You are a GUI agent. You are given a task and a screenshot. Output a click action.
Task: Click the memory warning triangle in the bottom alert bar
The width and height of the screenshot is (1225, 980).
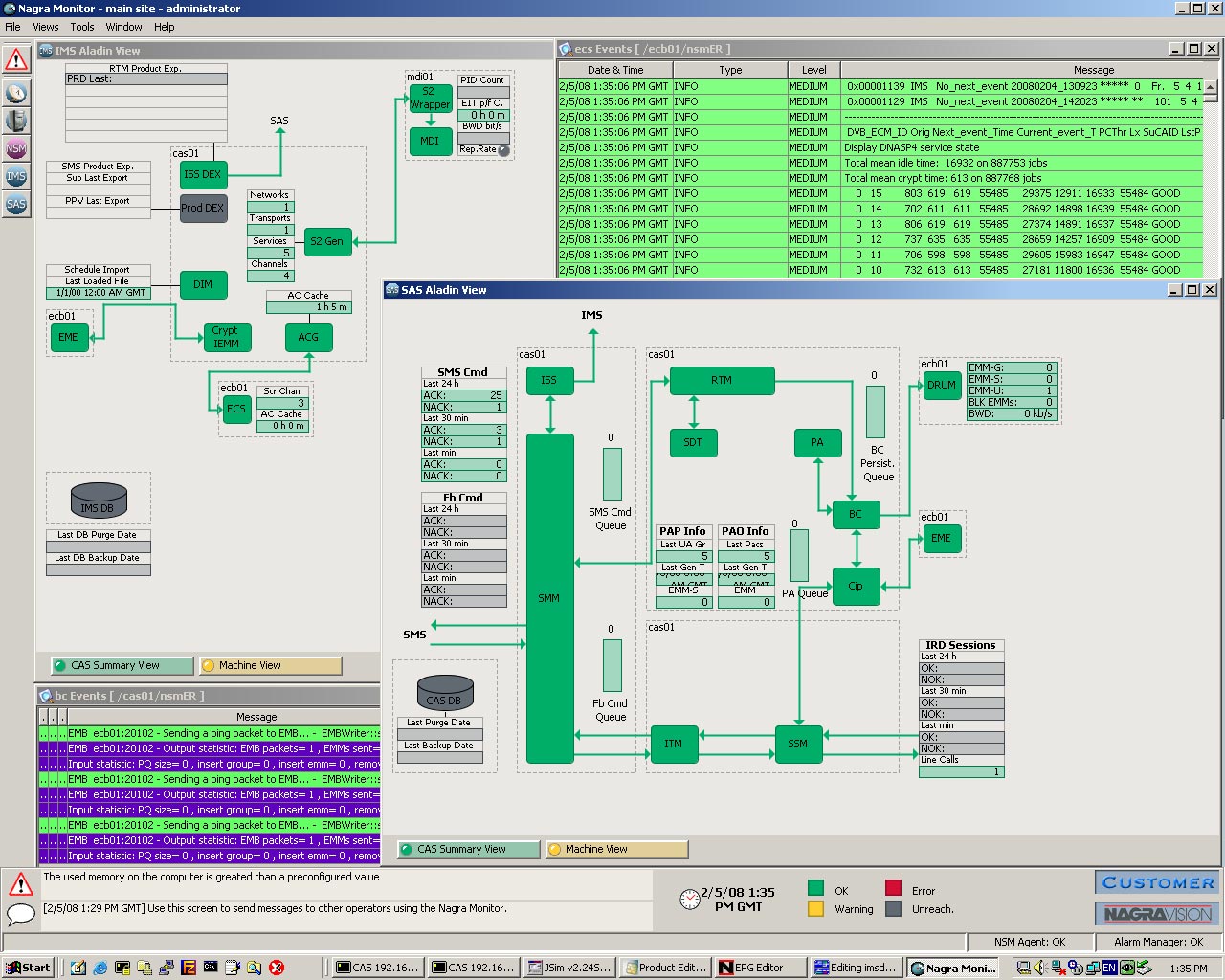(20, 883)
